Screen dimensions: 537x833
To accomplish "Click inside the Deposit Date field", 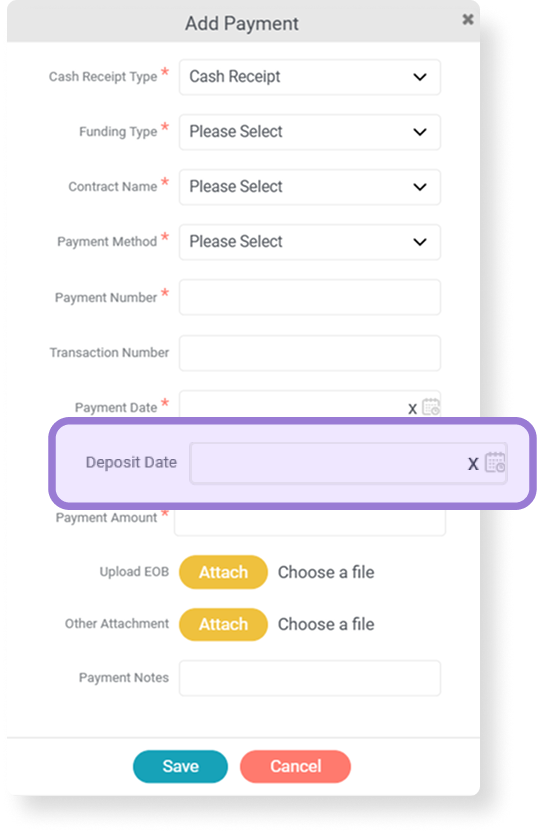I will (x=328, y=463).
